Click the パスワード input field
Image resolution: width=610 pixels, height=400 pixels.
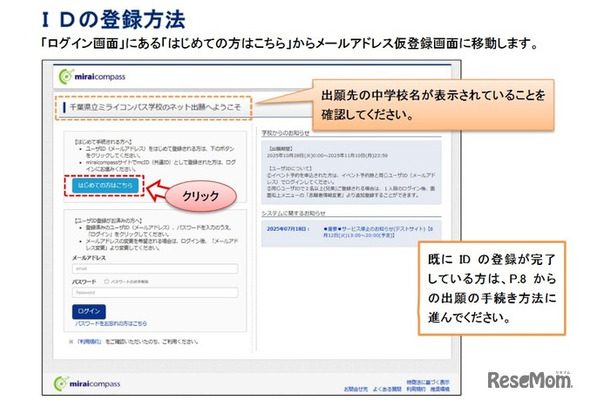coord(150,292)
